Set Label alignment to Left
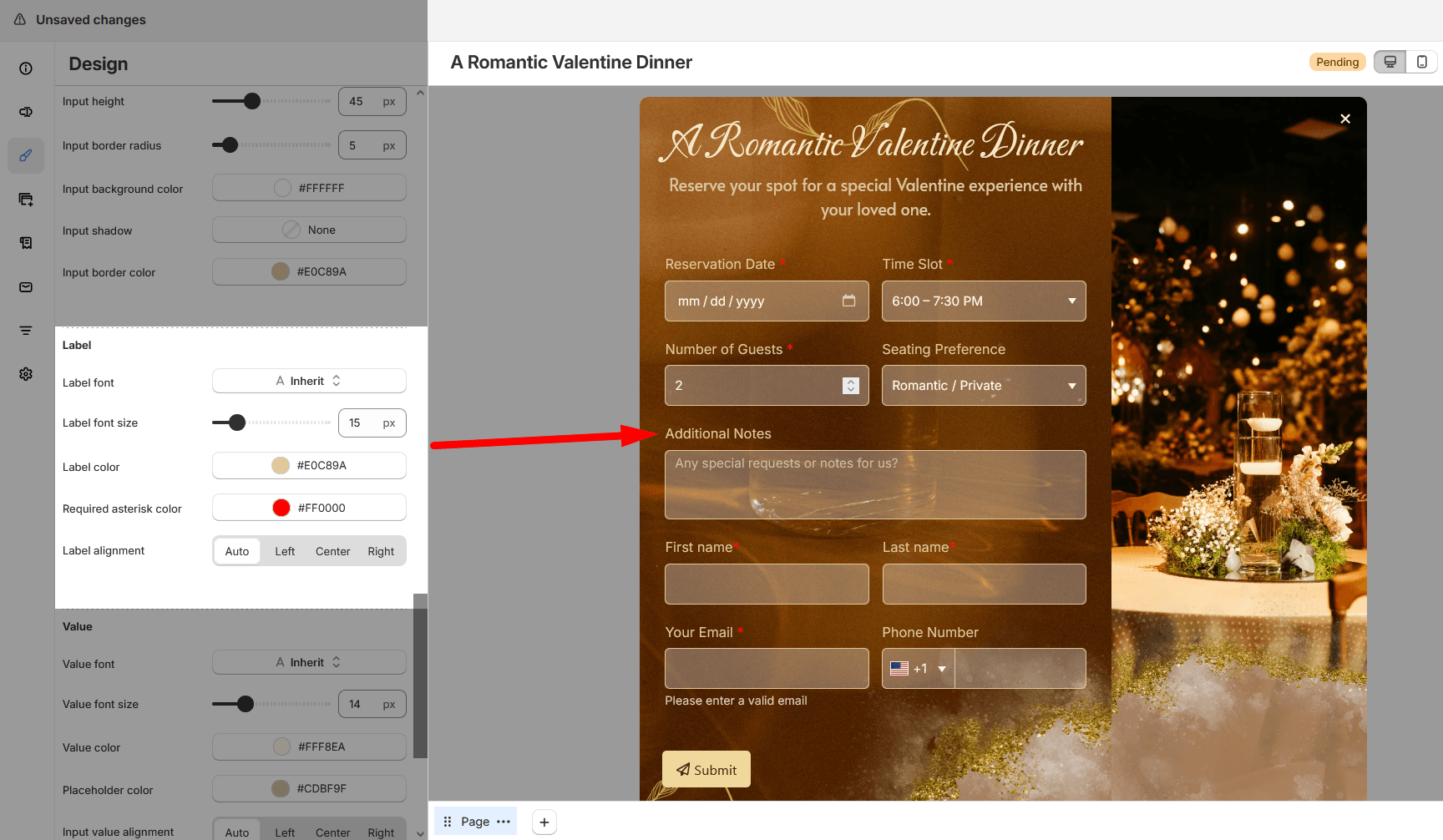This screenshot has width=1443, height=840. click(285, 551)
